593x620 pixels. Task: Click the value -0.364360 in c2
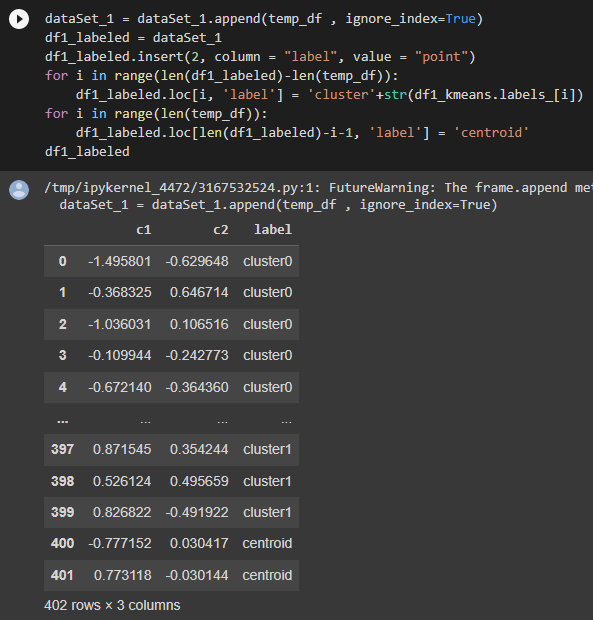click(197, 388)
